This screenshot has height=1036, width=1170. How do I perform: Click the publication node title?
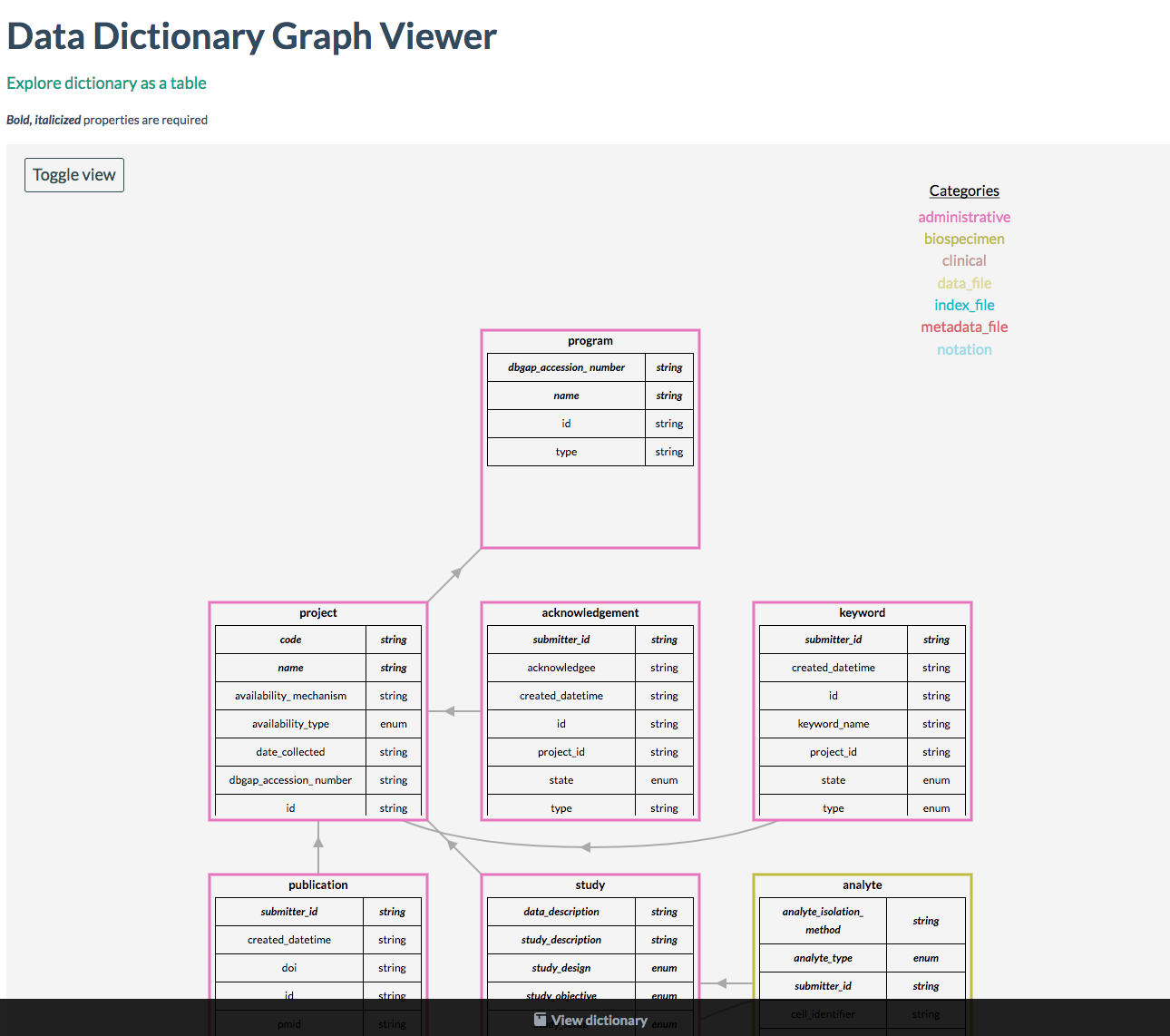pyautogui.click(x=318, y=885)
